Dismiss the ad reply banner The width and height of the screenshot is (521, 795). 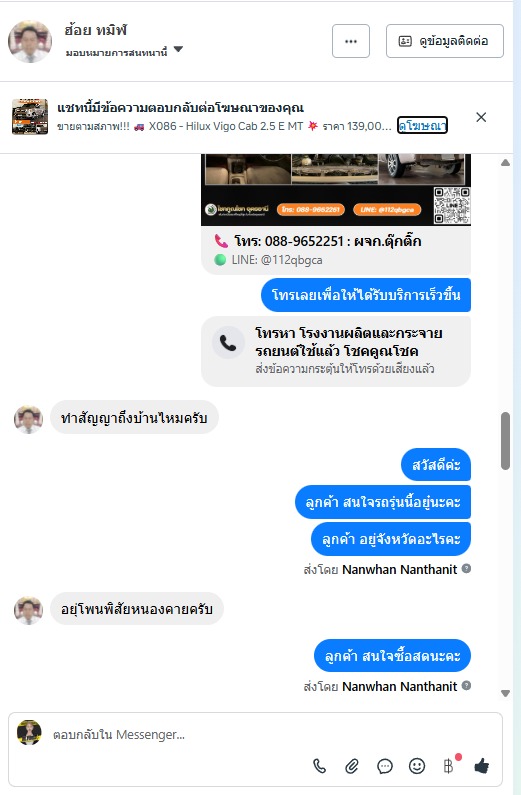coord(481,117)
